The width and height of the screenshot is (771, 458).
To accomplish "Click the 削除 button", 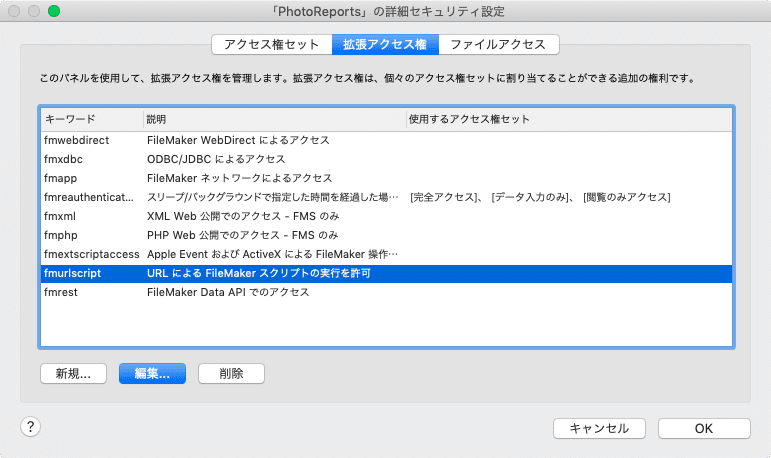I will (231, 373).
